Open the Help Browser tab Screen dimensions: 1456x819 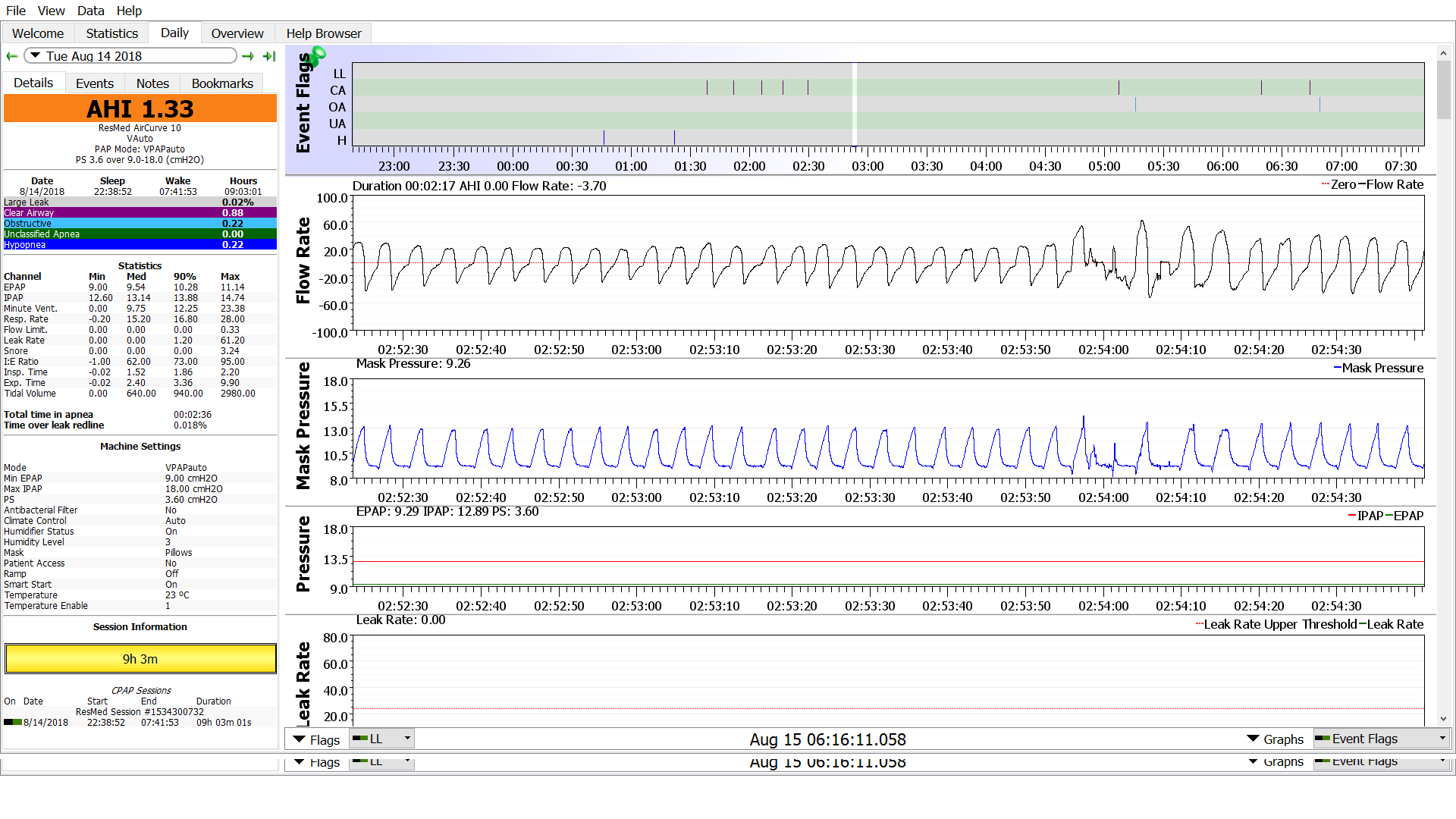pos(324,33)
